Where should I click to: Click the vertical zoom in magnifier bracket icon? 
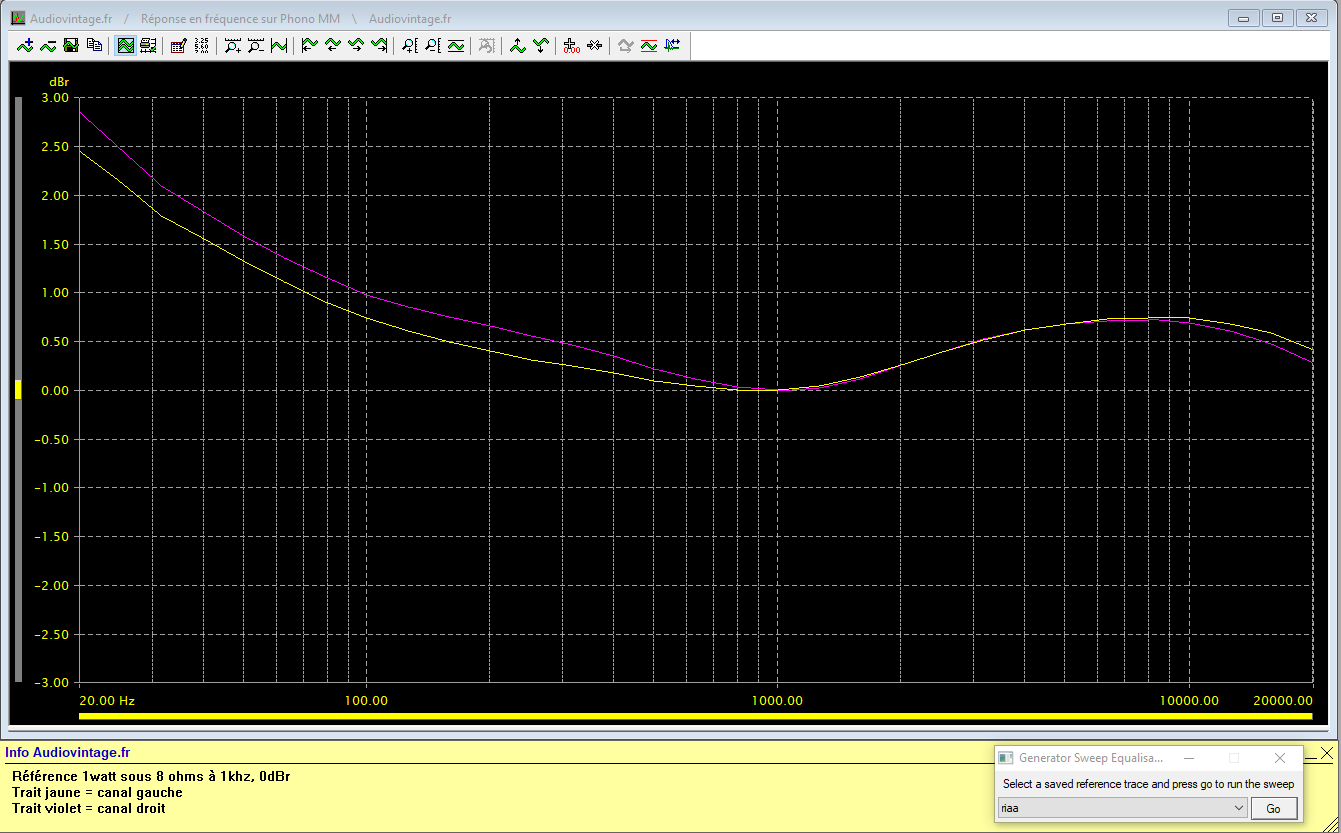pyautogui.click(x=410, y=45)
